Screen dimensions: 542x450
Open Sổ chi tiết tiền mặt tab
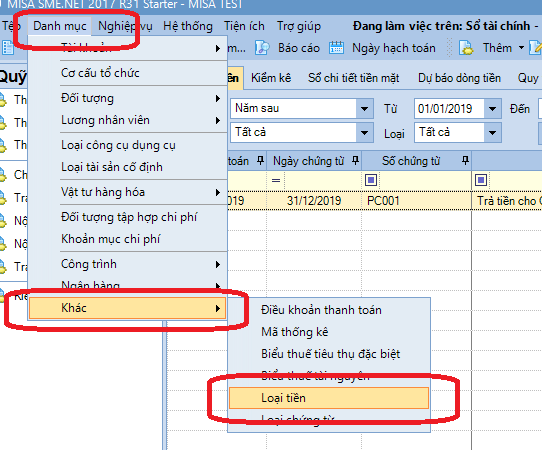click(x=353, y=78)
